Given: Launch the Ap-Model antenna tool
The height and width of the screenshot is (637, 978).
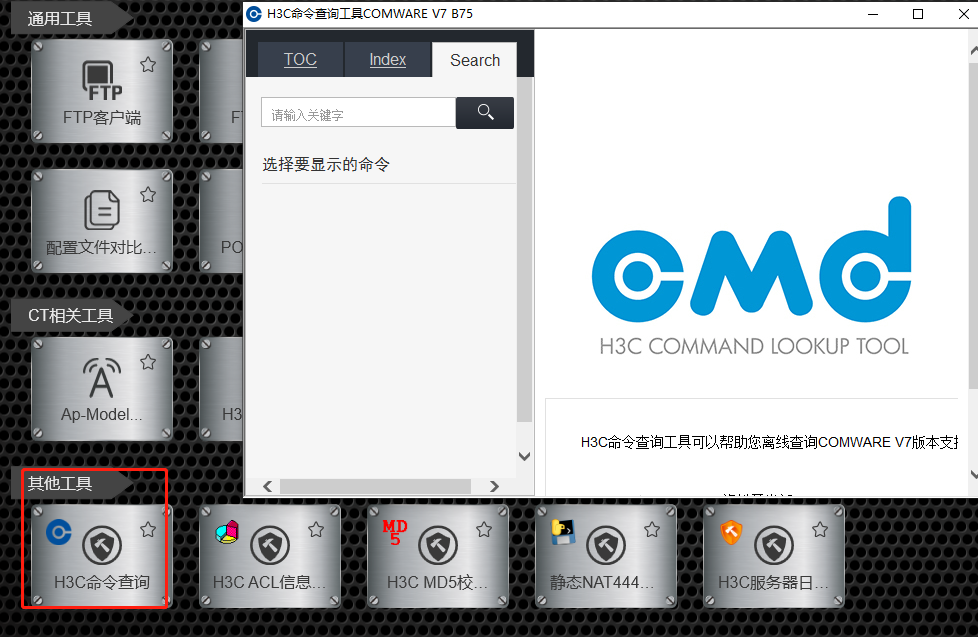Looking at the screenshot, I should 102,389.
